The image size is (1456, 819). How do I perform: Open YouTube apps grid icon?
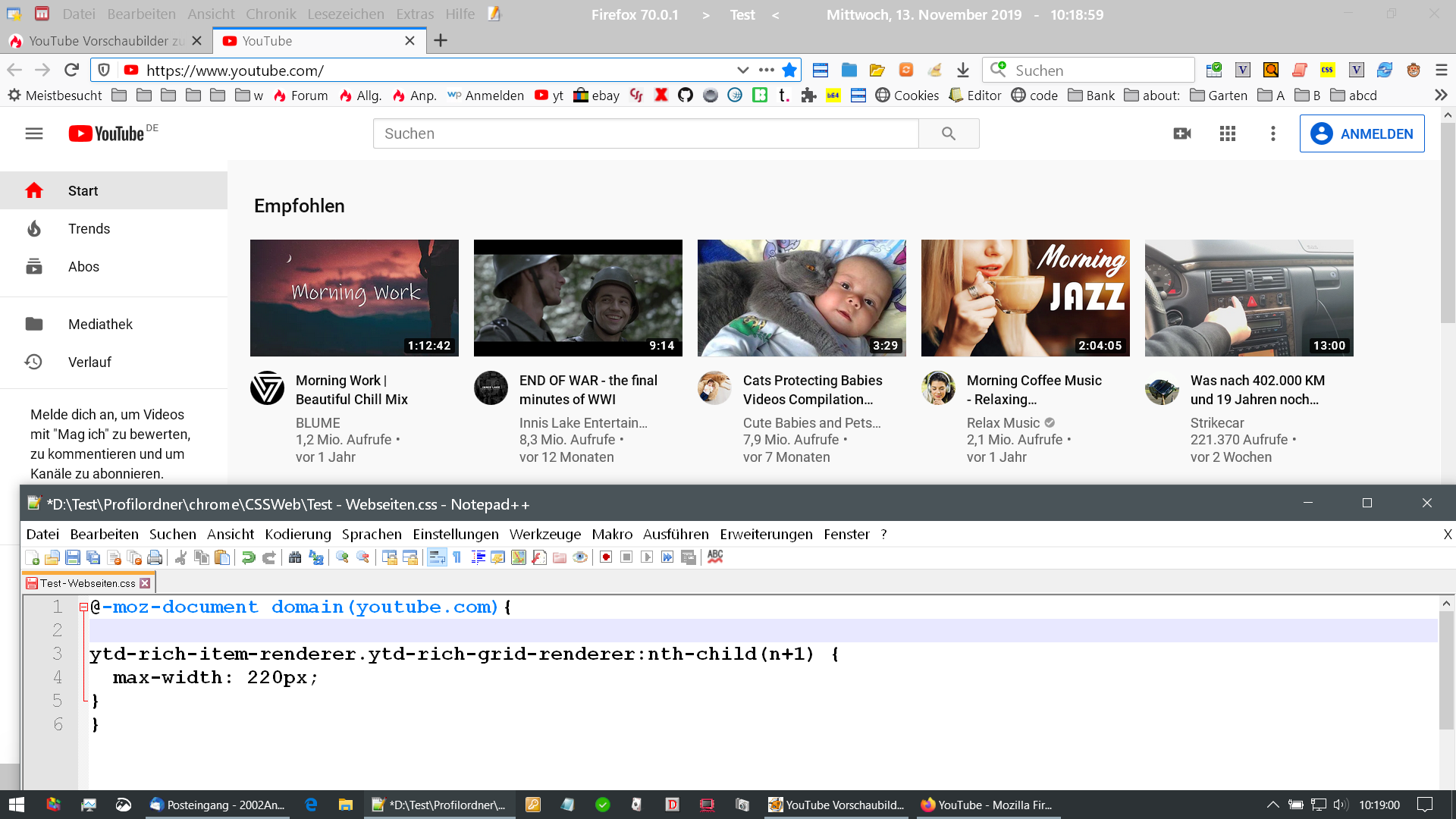click(1227, 134)
